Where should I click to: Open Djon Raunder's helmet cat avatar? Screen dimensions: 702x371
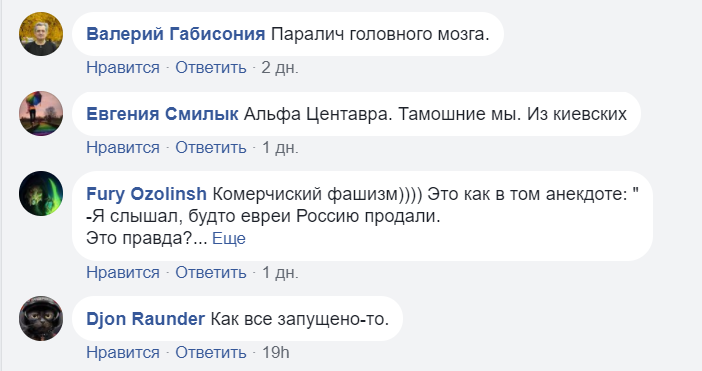(x=41, y=318)
